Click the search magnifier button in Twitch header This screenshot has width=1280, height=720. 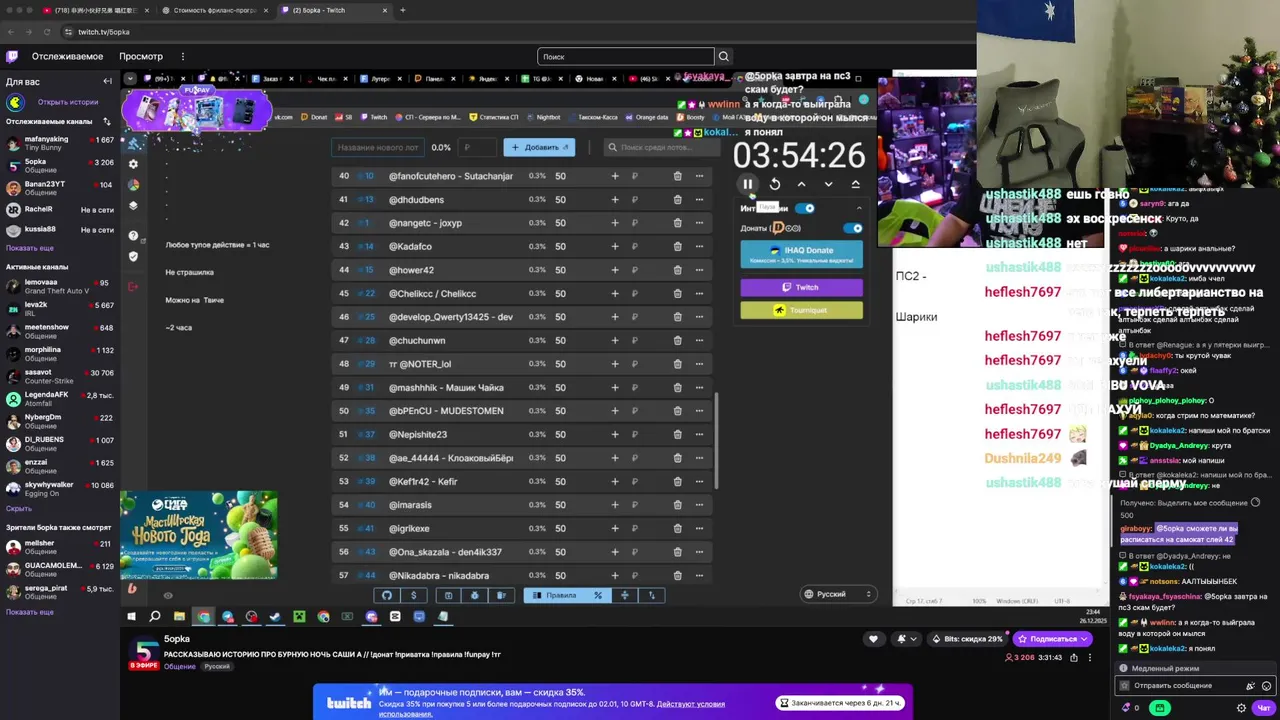point(724,56)
